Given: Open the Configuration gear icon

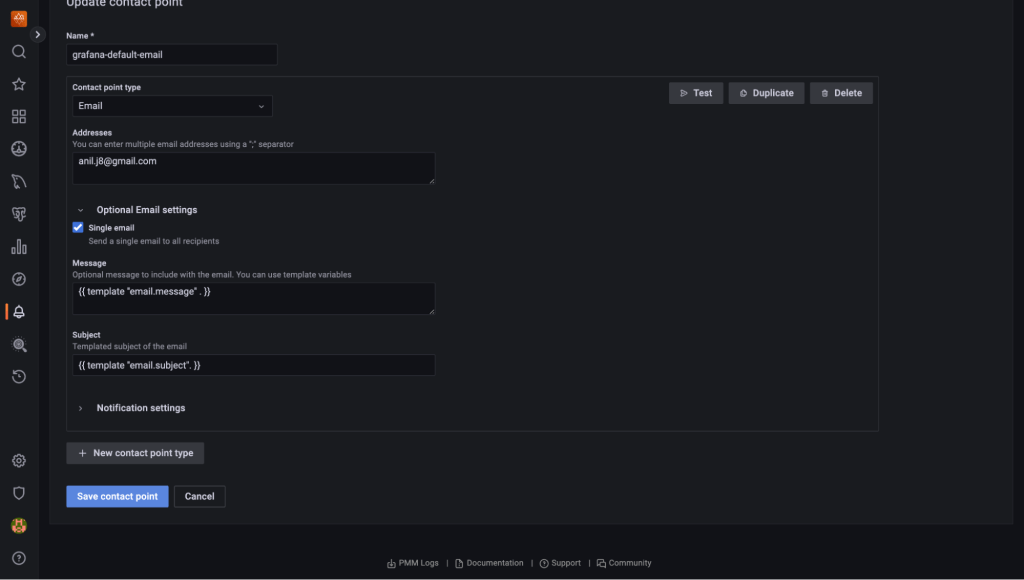Looking at the screenshot, I should (19, 461).
